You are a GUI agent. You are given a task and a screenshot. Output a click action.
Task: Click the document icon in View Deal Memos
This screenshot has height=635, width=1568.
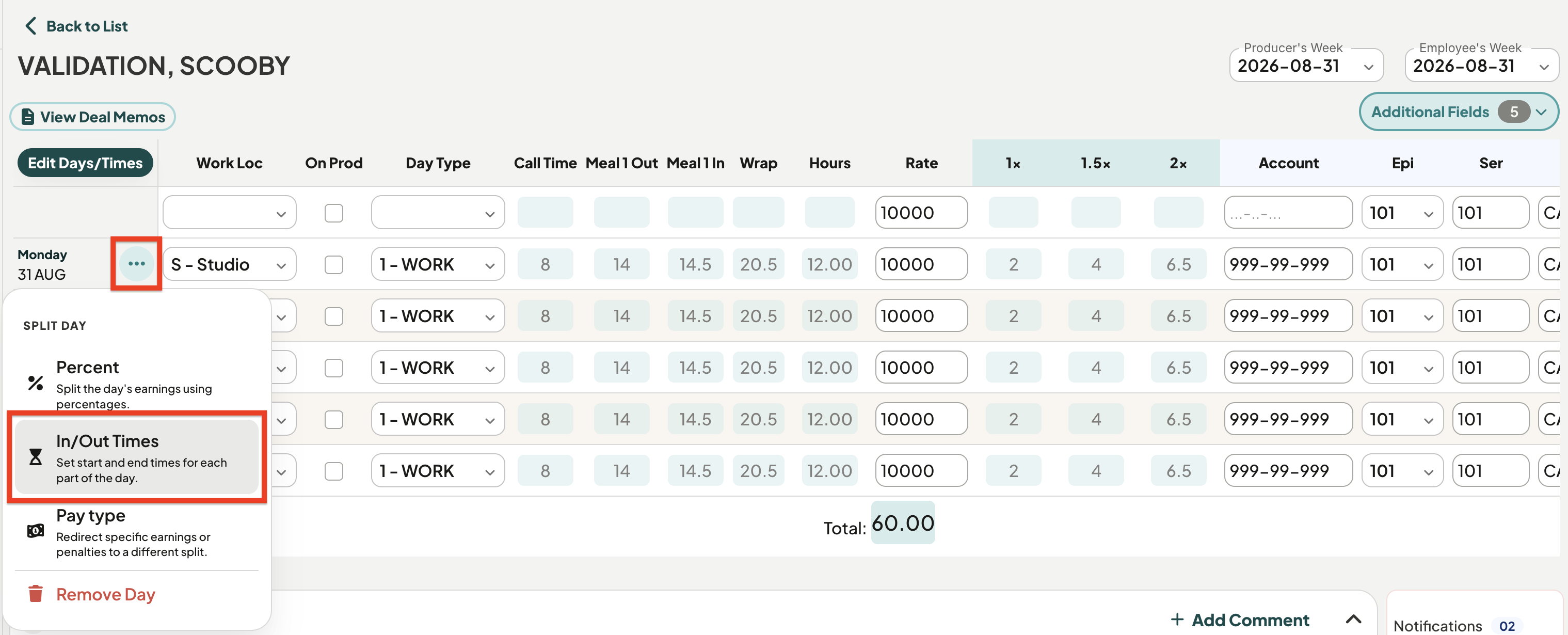27,116
